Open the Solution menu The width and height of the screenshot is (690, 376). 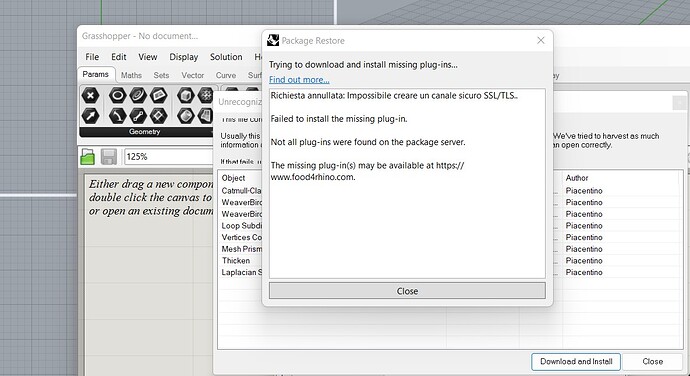226,57
